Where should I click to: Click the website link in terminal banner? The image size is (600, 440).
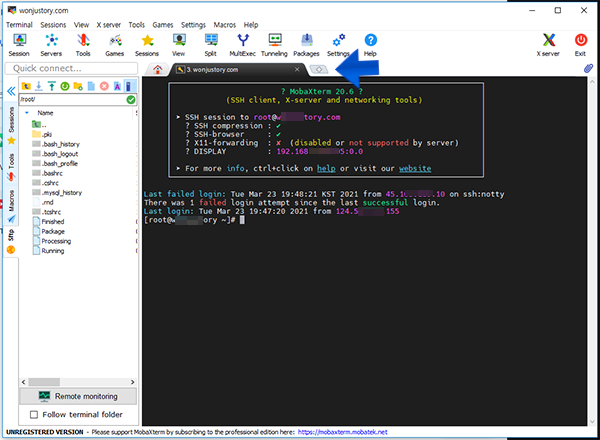tap(415, 168)
